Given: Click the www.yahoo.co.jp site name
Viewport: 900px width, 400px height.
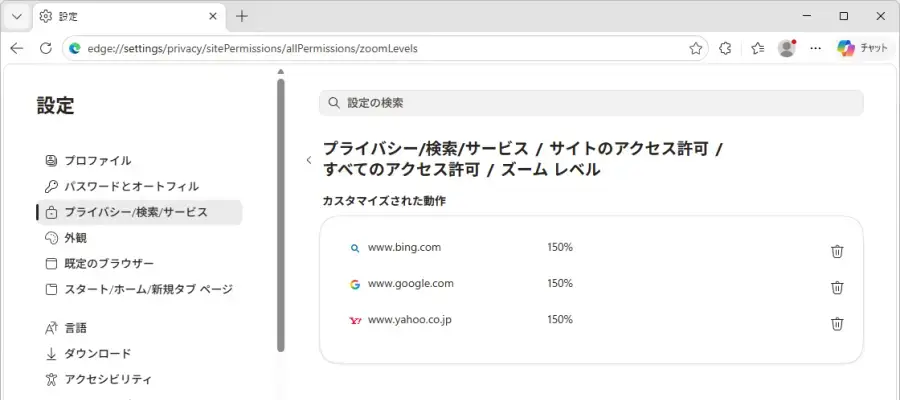Looking at the screenshot, I should [x=409, y=320].
